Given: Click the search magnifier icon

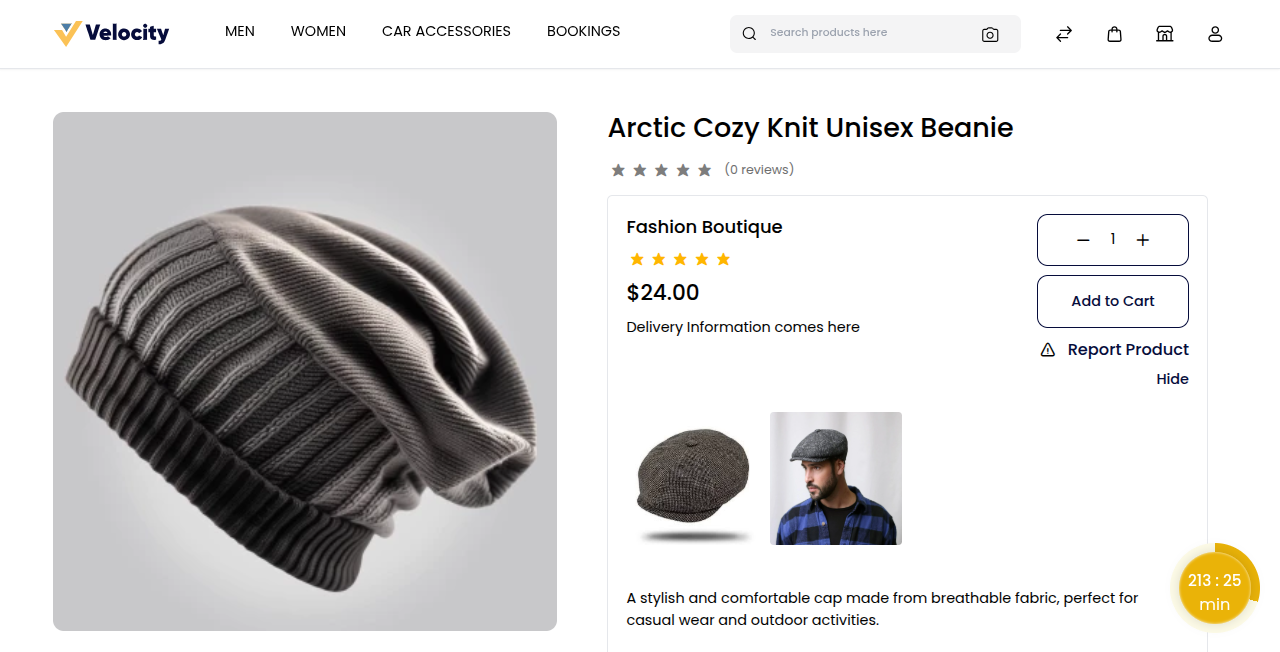Looking at the screenshot, I should click(749, 33).
